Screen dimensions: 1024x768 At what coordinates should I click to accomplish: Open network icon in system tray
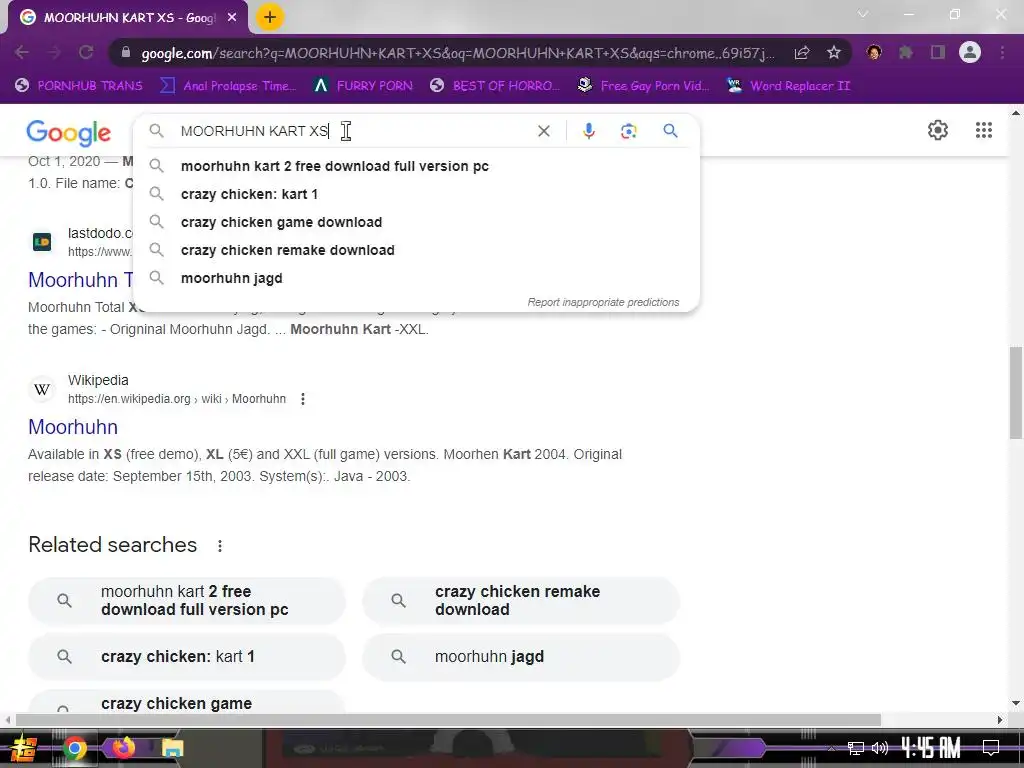click(856, 748)
